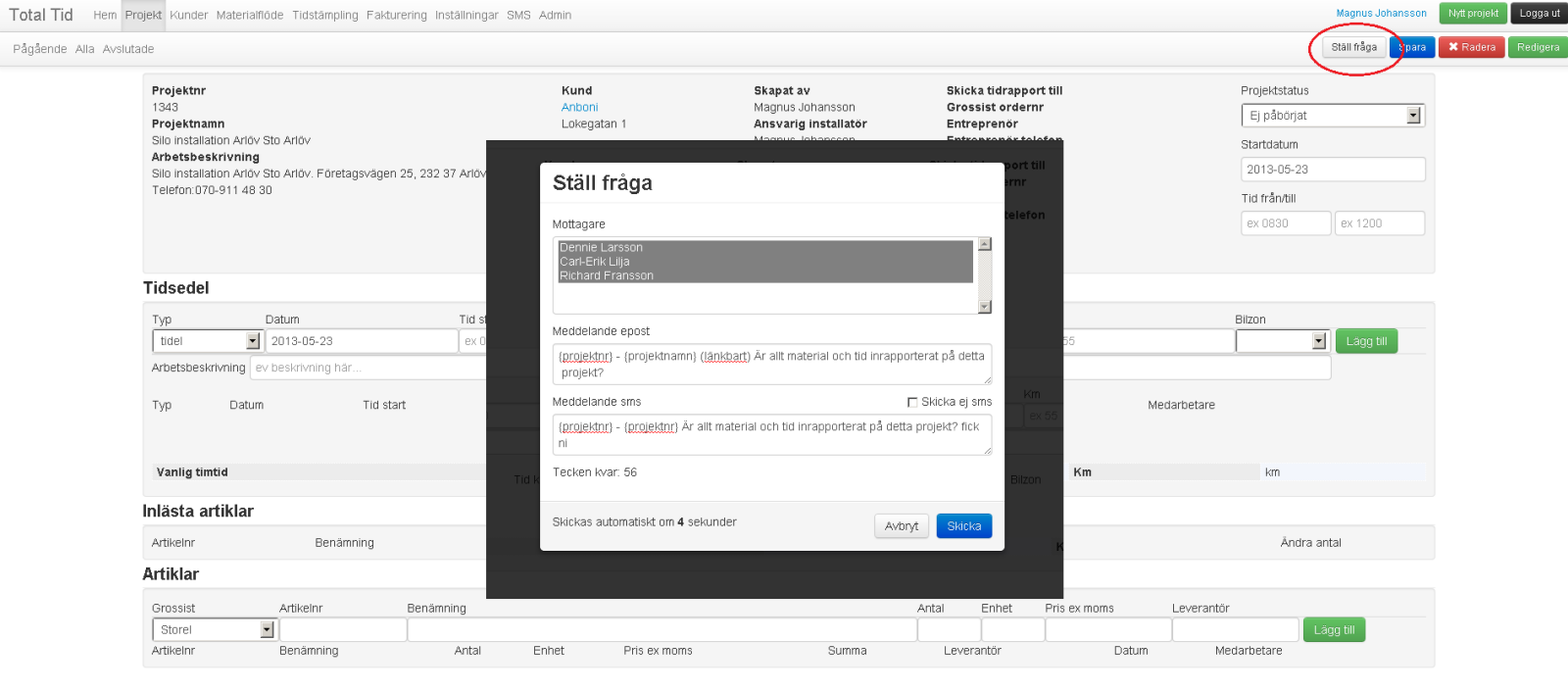The width and height of the screenshot is (1568, 691).
Task: Cancel the dialog with Avbryt
Action: (x=901, y=526)
